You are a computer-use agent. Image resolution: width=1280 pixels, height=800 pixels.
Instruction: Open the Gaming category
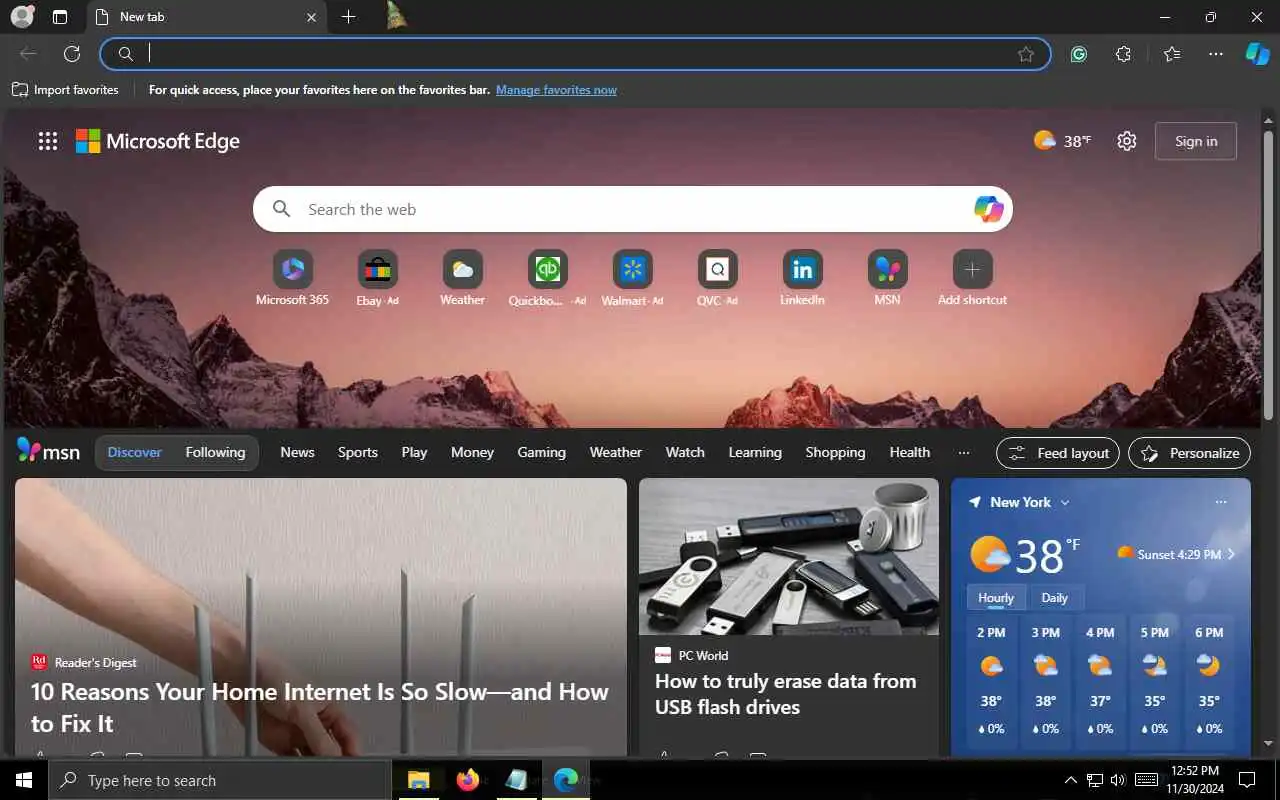541,452
